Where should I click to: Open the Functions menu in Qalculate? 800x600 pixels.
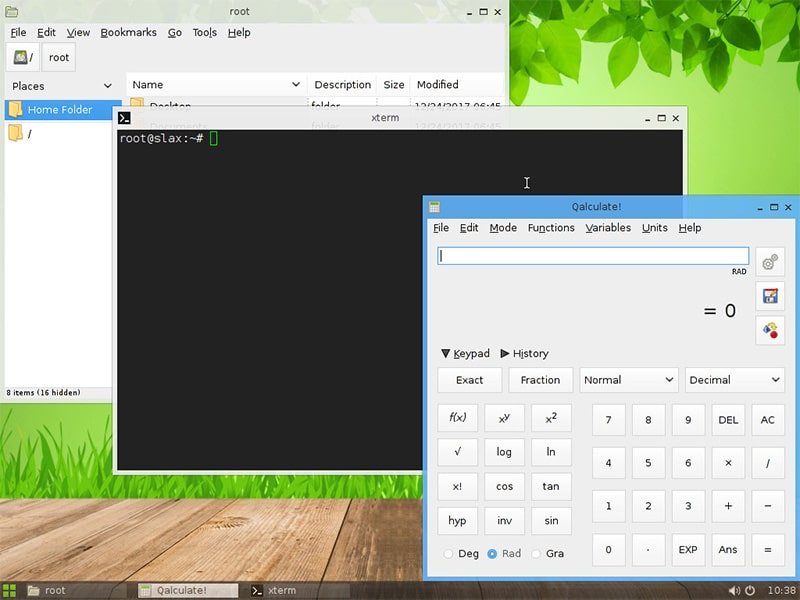[551, 228]
